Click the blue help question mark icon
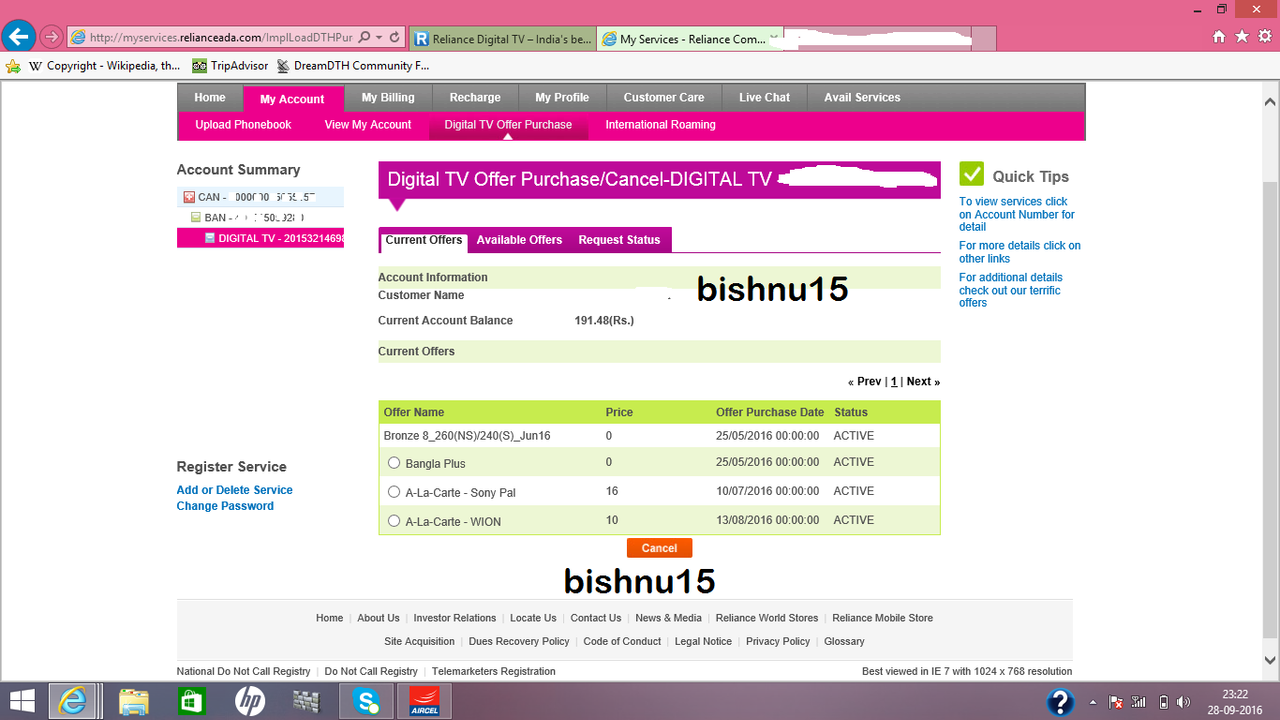Image resolution: width=1280 pixels, height=720 pixels. click(1061, 701)
